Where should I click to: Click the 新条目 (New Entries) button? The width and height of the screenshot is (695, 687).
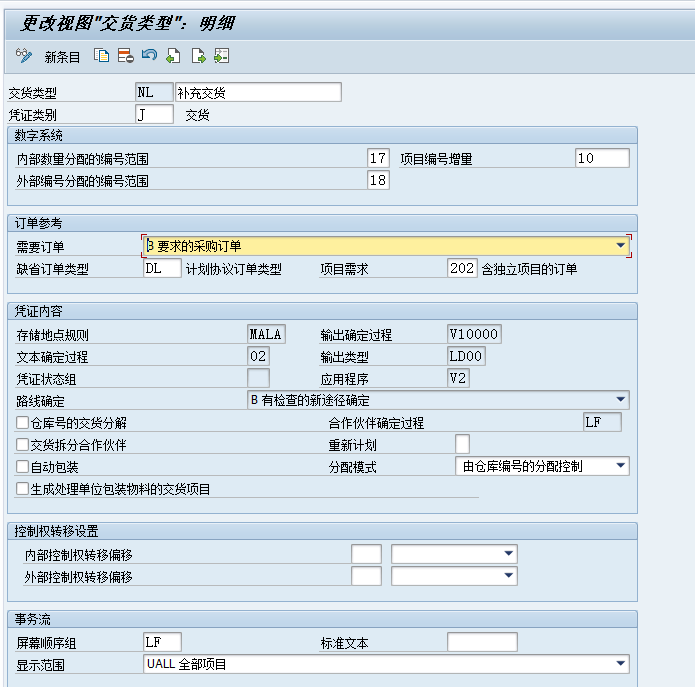point(62,57)
